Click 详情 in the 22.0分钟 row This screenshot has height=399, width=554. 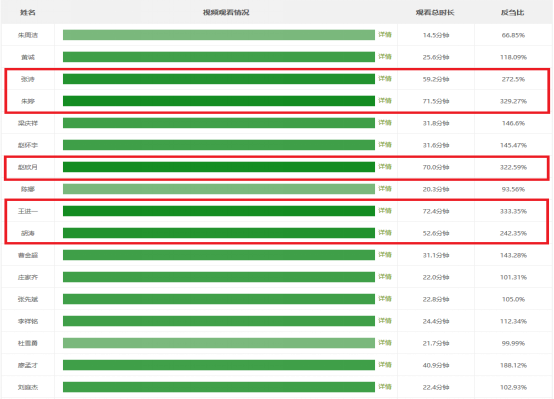[385, 277]
